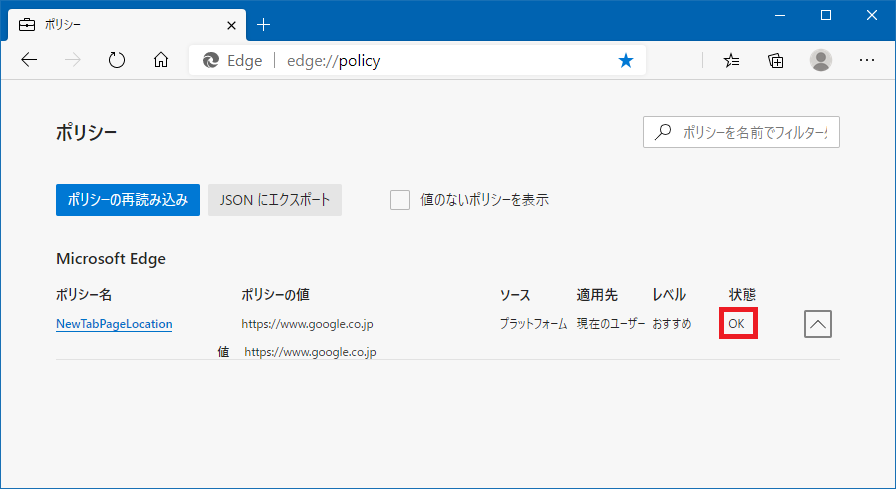Click the Microsoft Edge section heading
Screen dimensions: 896x489
[x=111, y=259]
